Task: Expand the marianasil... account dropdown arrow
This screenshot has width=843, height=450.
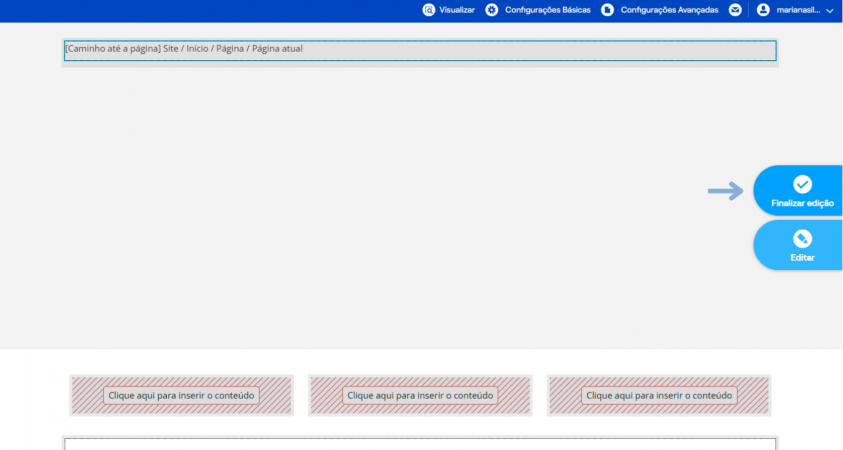Action: coord(830,11)
